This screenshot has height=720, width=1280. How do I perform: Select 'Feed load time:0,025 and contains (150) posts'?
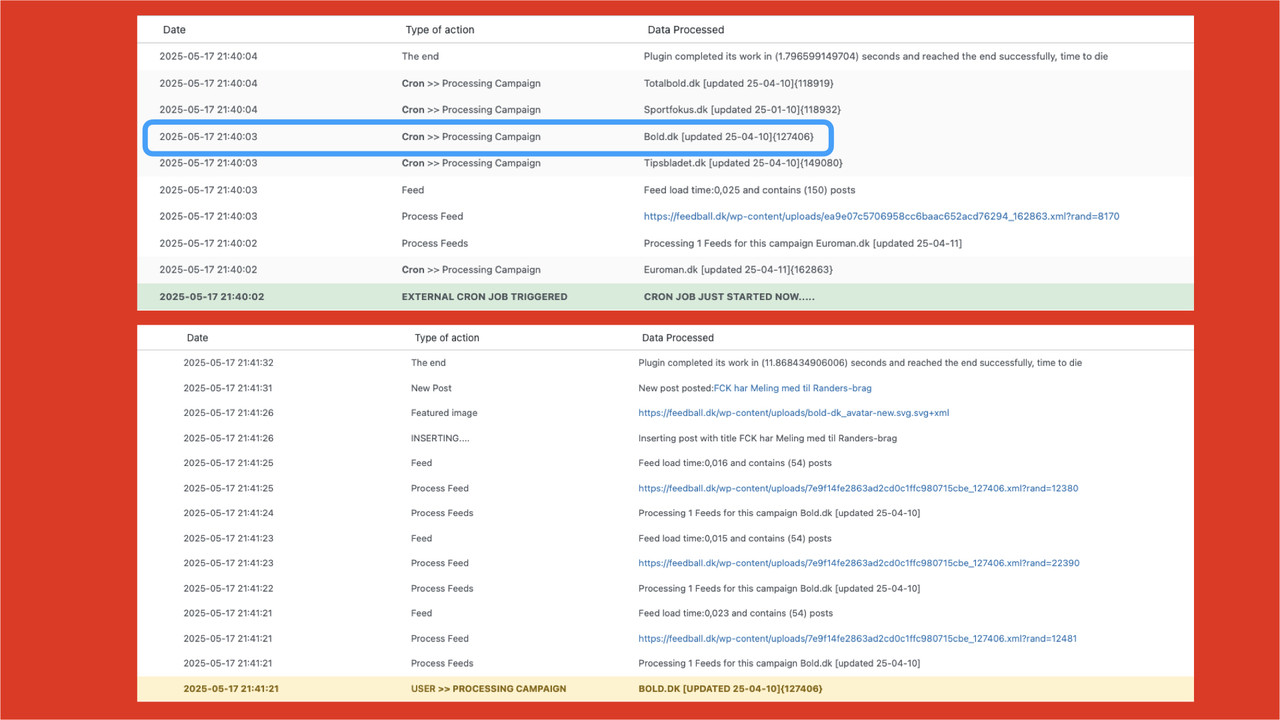click(x=749, y=190)
